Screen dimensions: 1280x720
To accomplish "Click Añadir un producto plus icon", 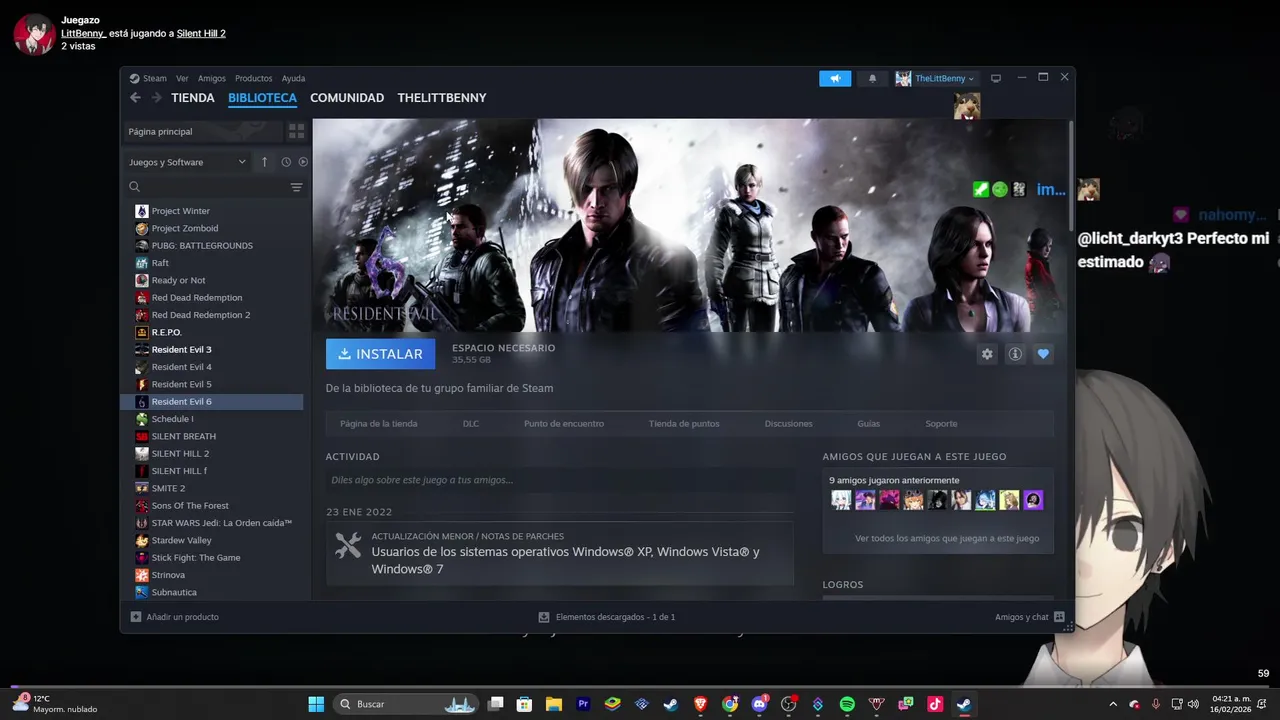I will [135, 617].
